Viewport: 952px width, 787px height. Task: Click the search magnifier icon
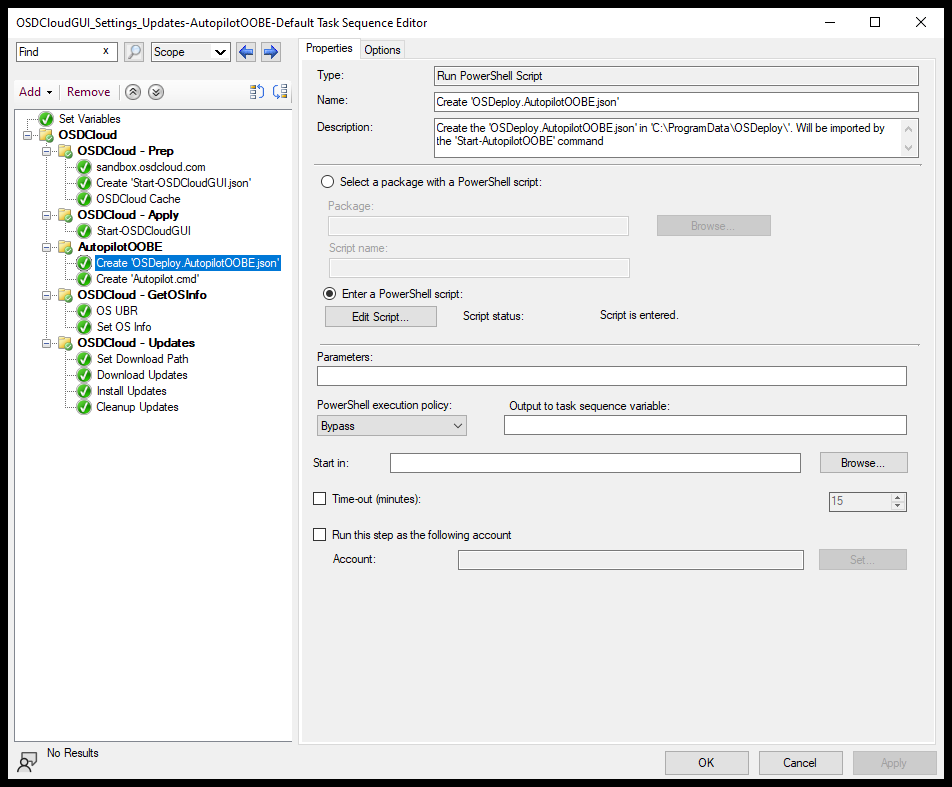click(134, 50)
